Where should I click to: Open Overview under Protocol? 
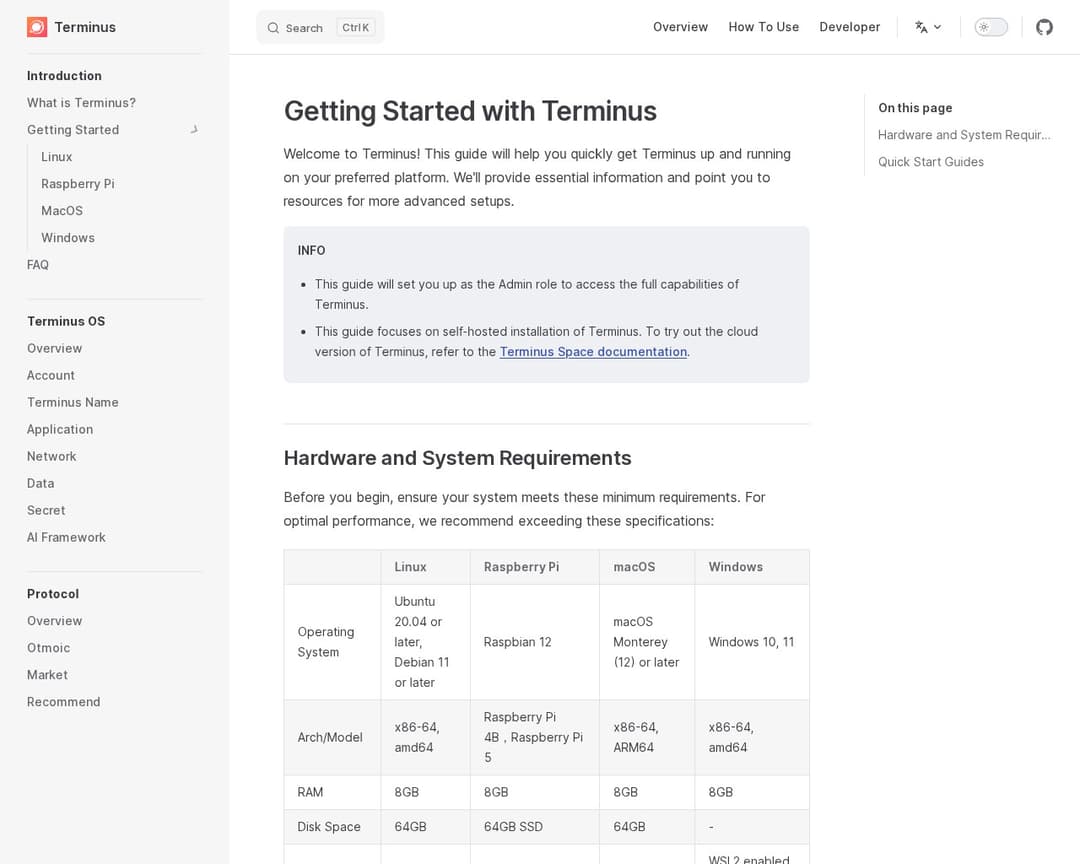(54, 621)
